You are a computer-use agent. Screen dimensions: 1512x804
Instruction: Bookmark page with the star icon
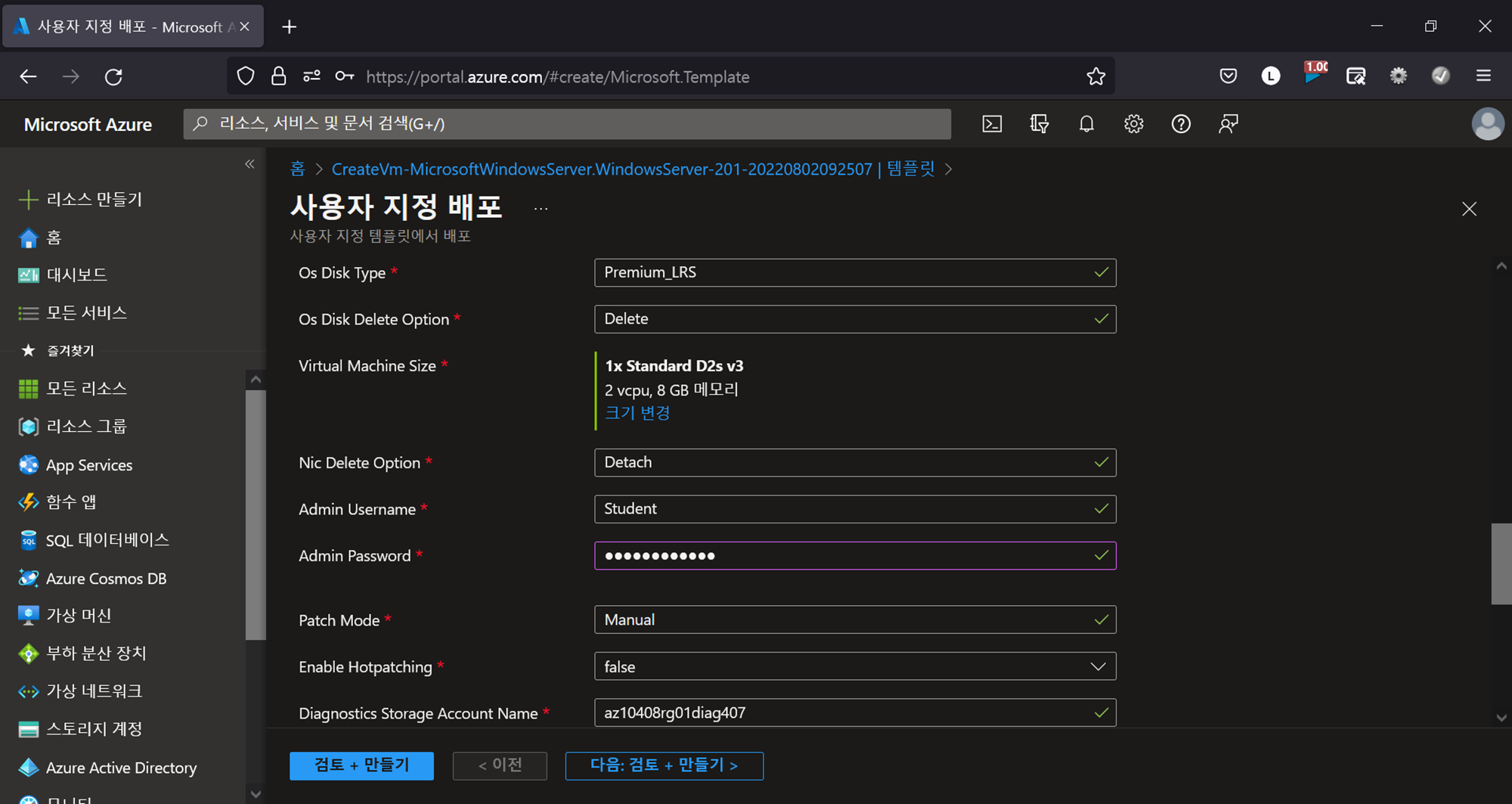point(1095,76)
